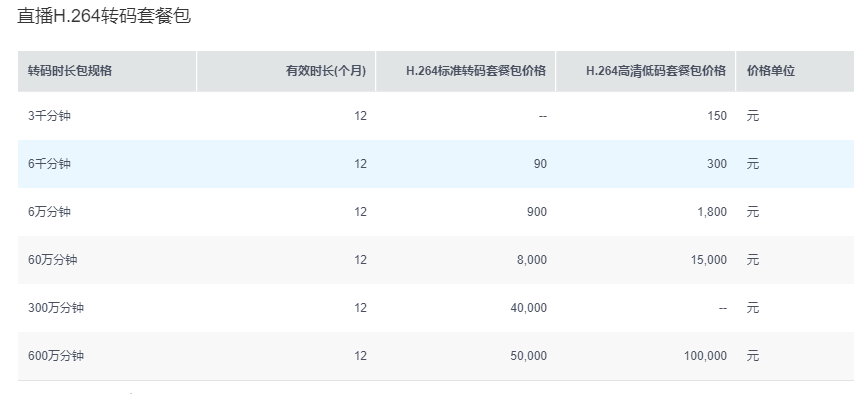The height and width of the screenshot is (394, 854).
Task: Click the 直播H.264转码套餐包 heading
Action: (x=104, y=15)
